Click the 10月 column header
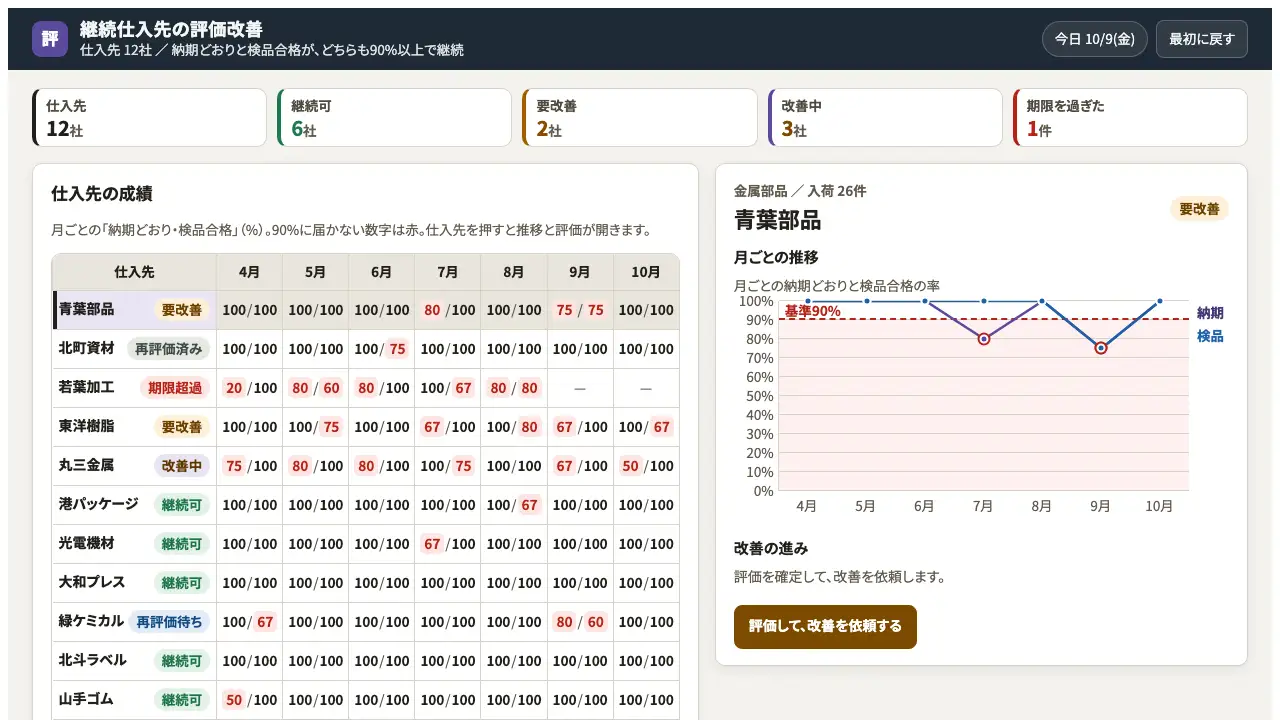Screen dimensions: 1280x720 click(x=647, y=272)
